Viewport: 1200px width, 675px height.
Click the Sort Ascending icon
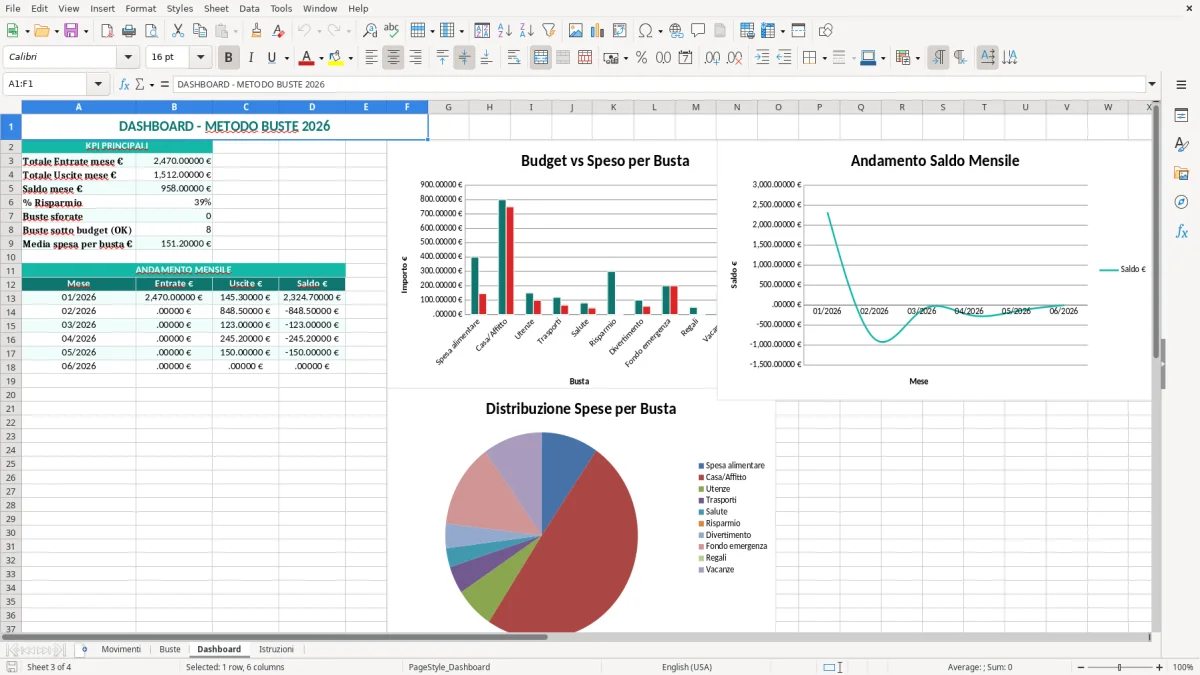pyautogui.click(x=505, y=31)
